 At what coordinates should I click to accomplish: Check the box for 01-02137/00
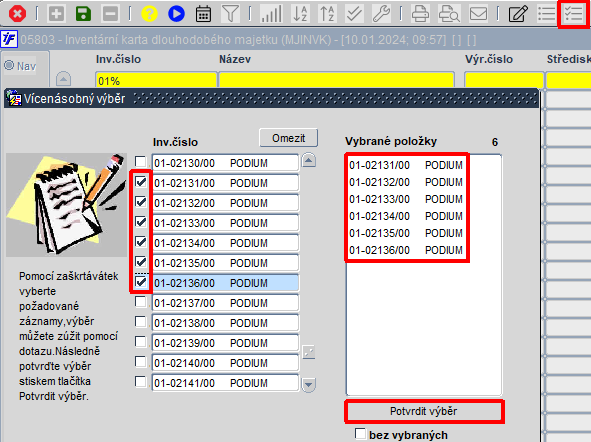point(141,302)
